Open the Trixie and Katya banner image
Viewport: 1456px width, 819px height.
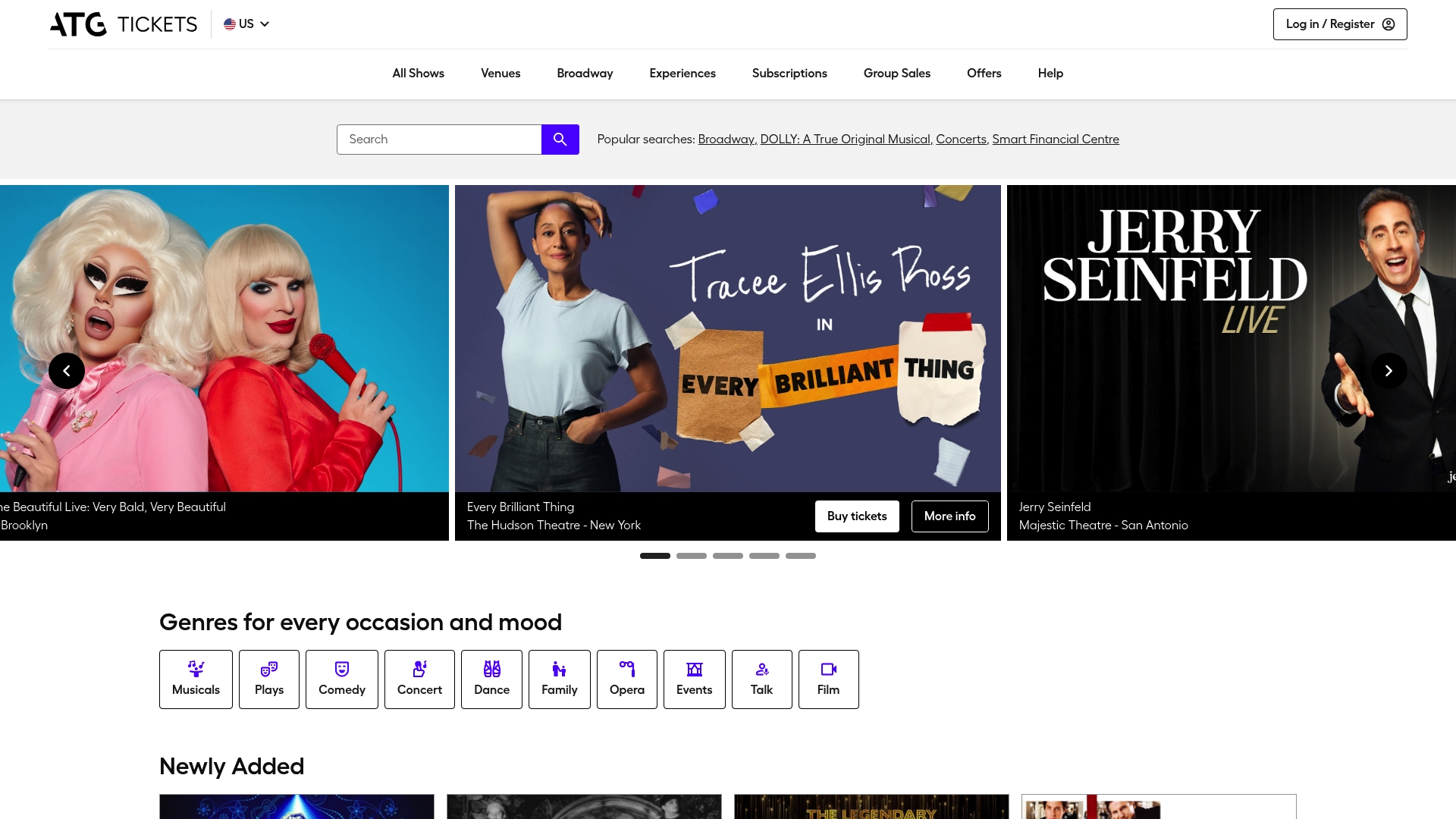pos(224,338)
